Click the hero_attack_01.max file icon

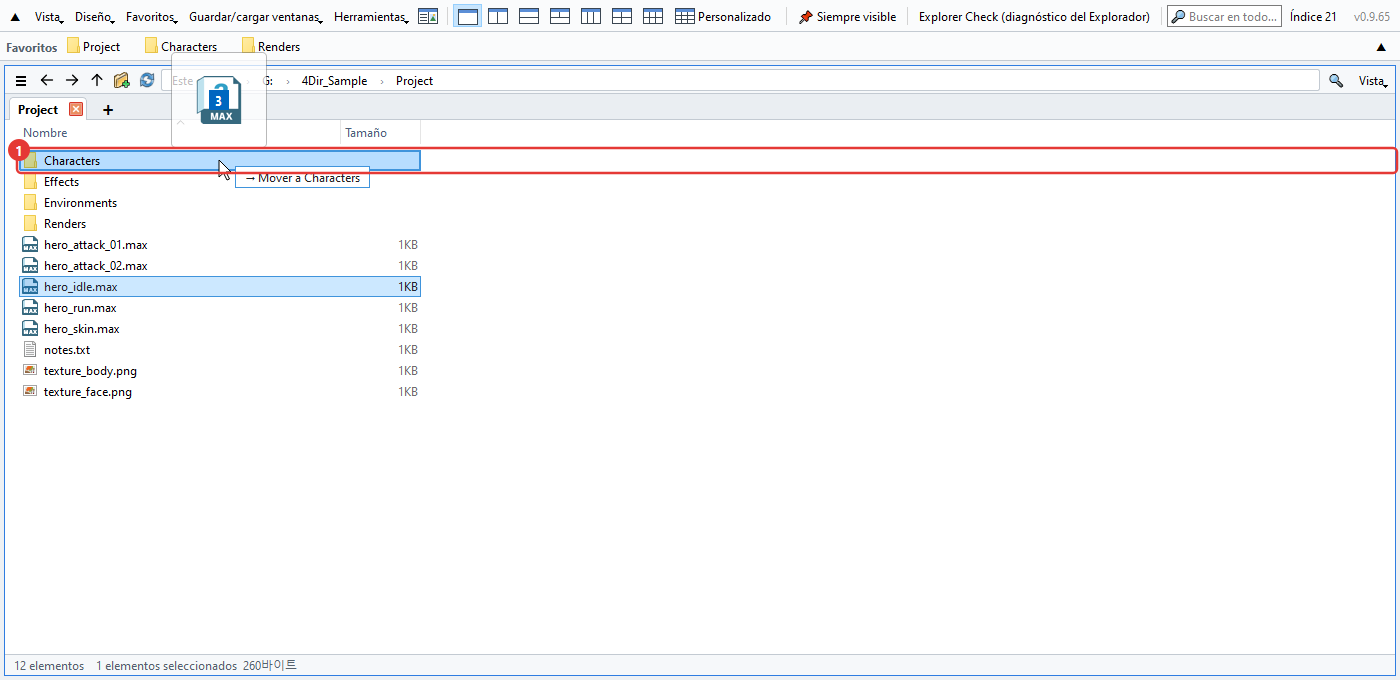pos(30,245)
